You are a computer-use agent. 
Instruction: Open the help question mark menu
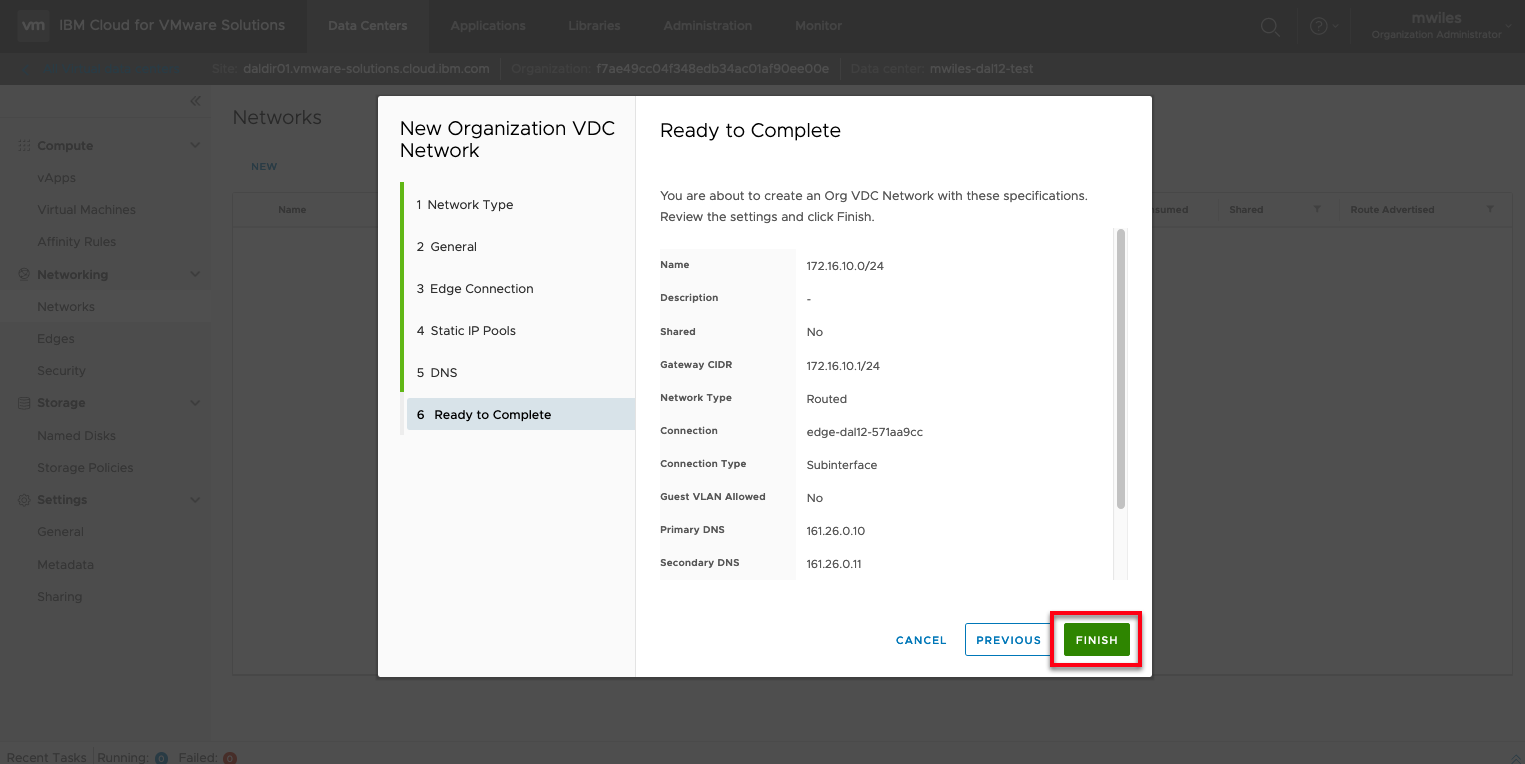point(1319,27)
